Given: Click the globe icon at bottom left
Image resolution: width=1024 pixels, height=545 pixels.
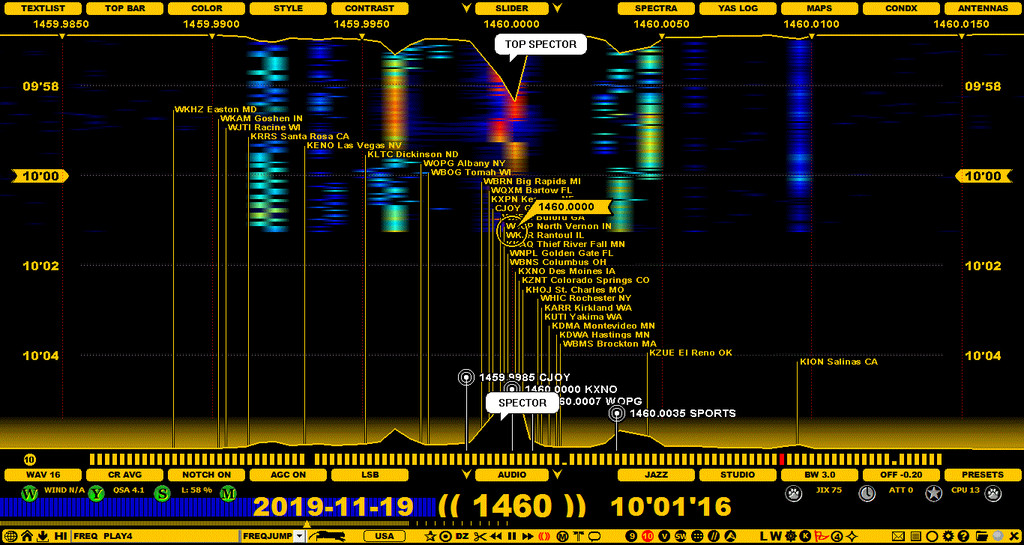Looking at the screenshot, I should pyautogui.click(x=9, y=536).
